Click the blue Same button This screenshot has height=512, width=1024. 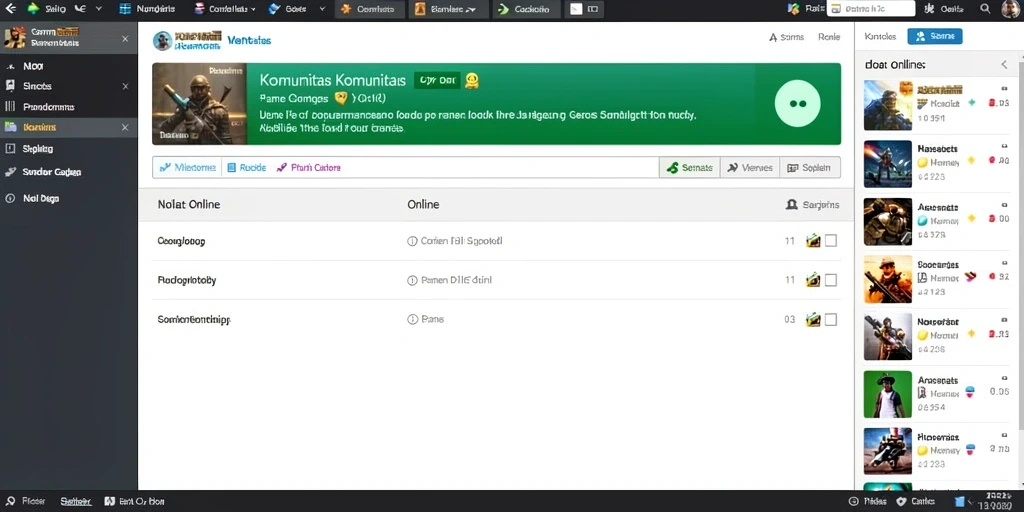tap(935, 37)
